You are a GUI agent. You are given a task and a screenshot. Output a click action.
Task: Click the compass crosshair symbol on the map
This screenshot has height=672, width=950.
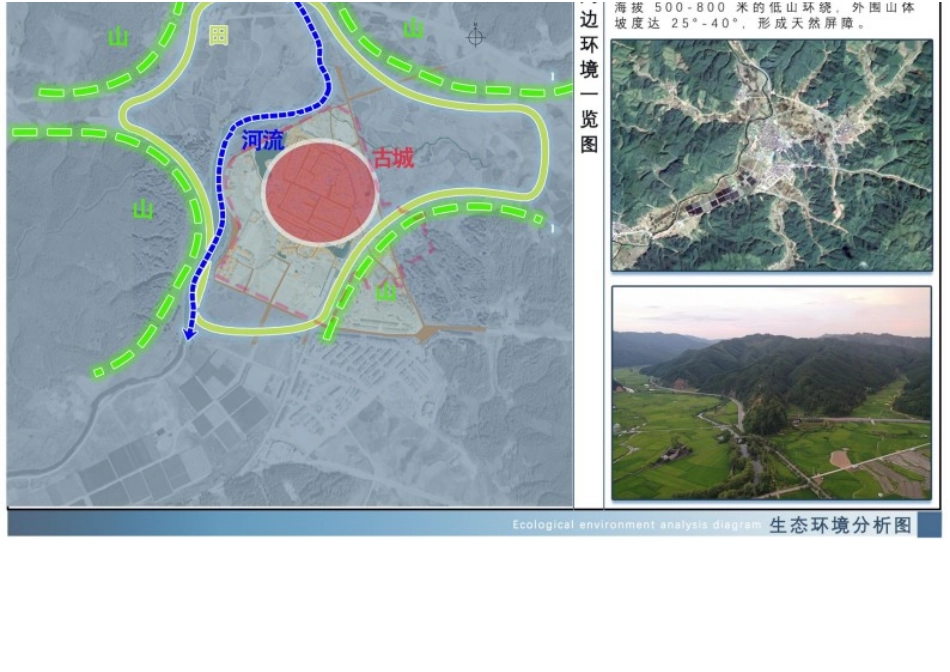pyautogui.click(x=476, y=37)
